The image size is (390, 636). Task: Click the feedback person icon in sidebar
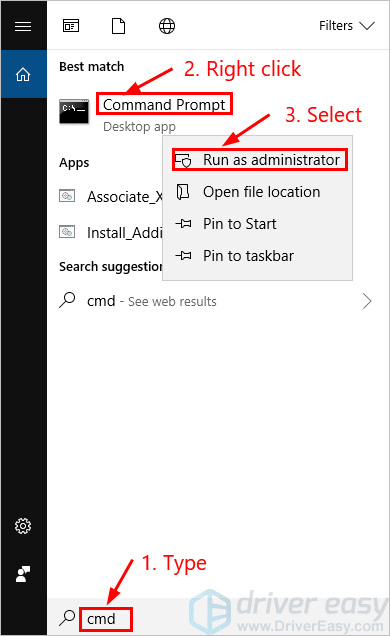[x=23, y=574]
